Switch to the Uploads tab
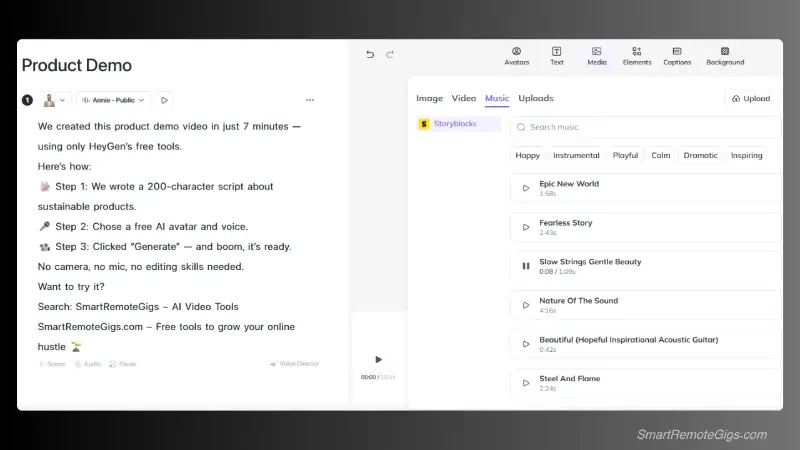800x450 pixels. 536,98
